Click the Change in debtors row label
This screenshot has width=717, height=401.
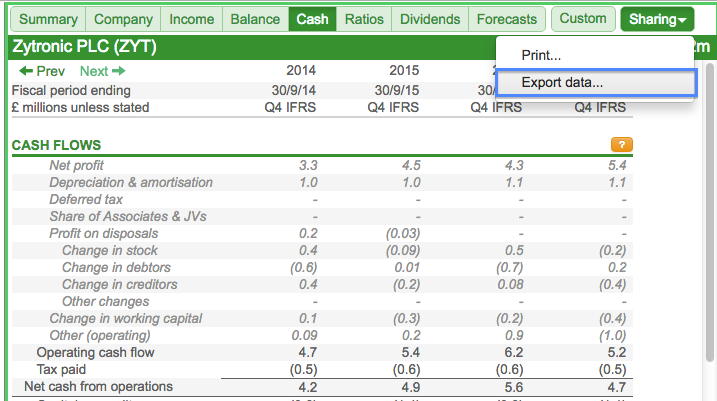click(116, 267)
